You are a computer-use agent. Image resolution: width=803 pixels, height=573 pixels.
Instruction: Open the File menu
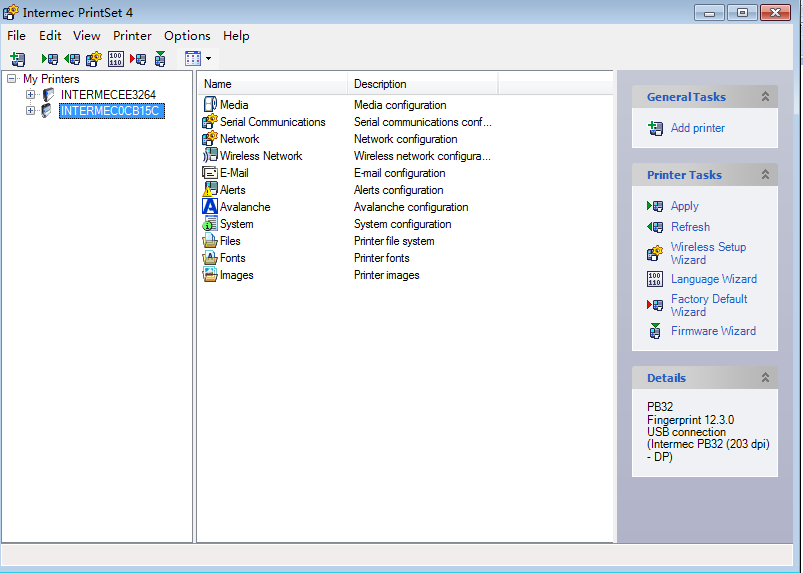16,36
